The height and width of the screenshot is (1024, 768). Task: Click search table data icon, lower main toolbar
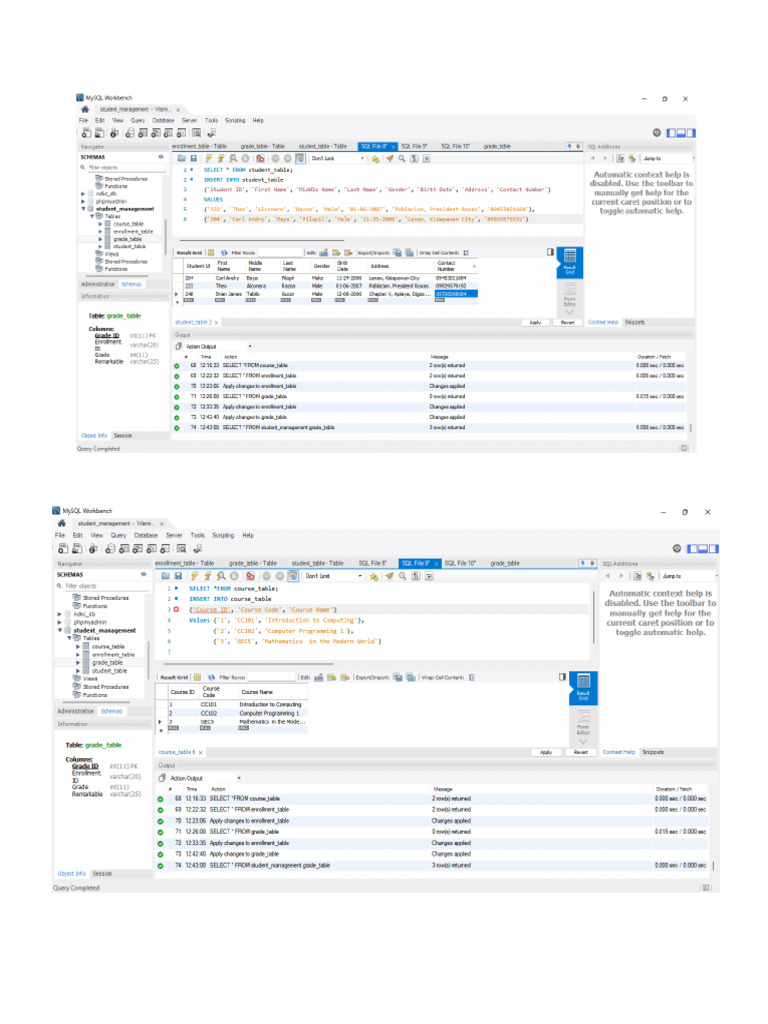[x=182, y=549]
